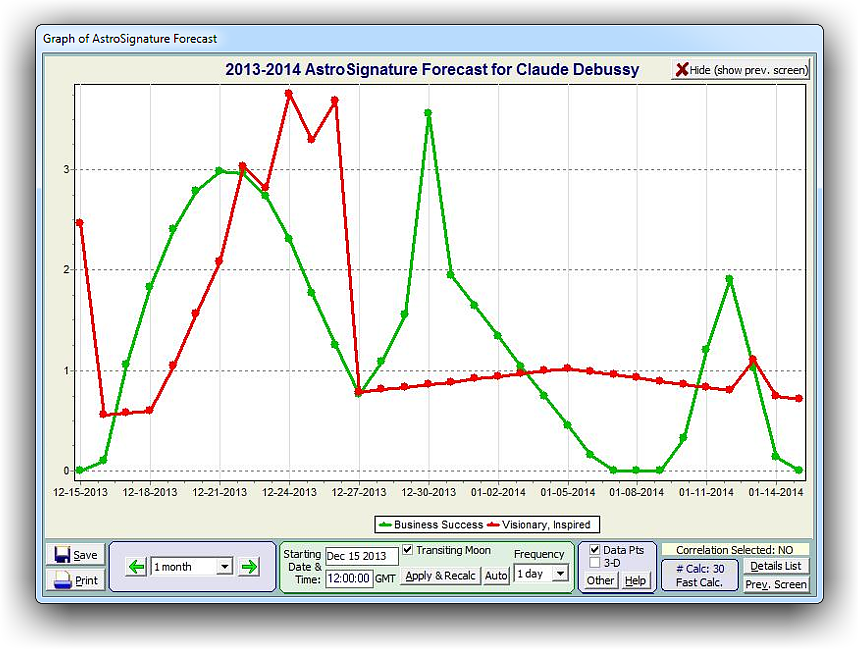This screenshot has height=649, width=858.
Task: Click the Other options button
Action: coord(600,581)
